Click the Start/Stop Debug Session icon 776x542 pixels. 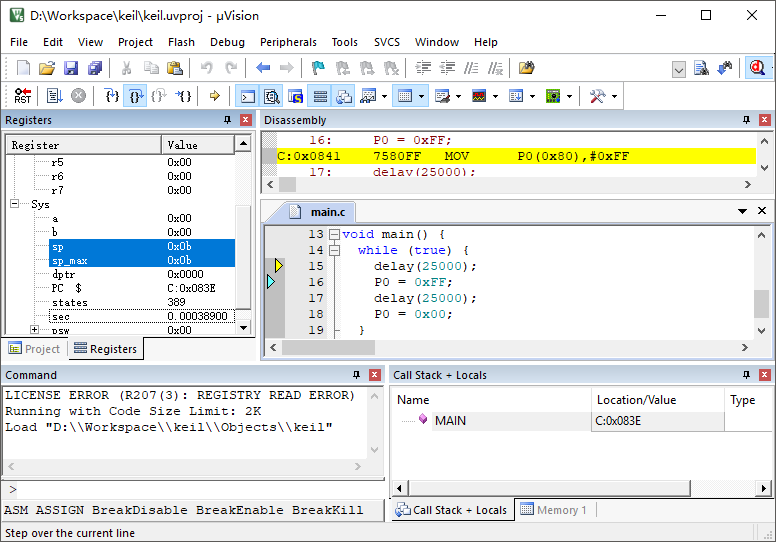(x=757, y=68)
